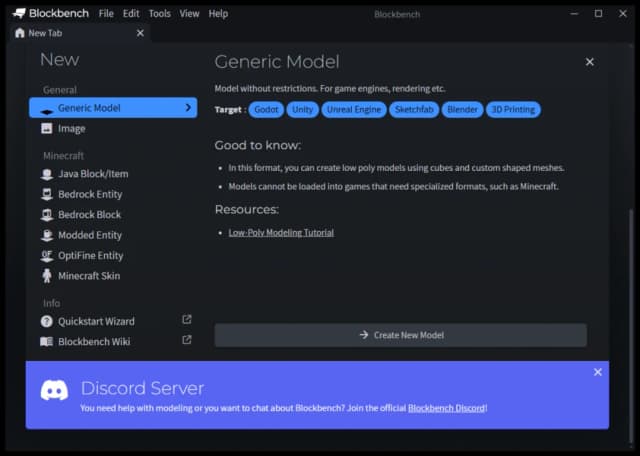The width and height of the screenshot is (640, 456).
Task: Click the Bedrock Block icon
Action: (x=47, y=215)
